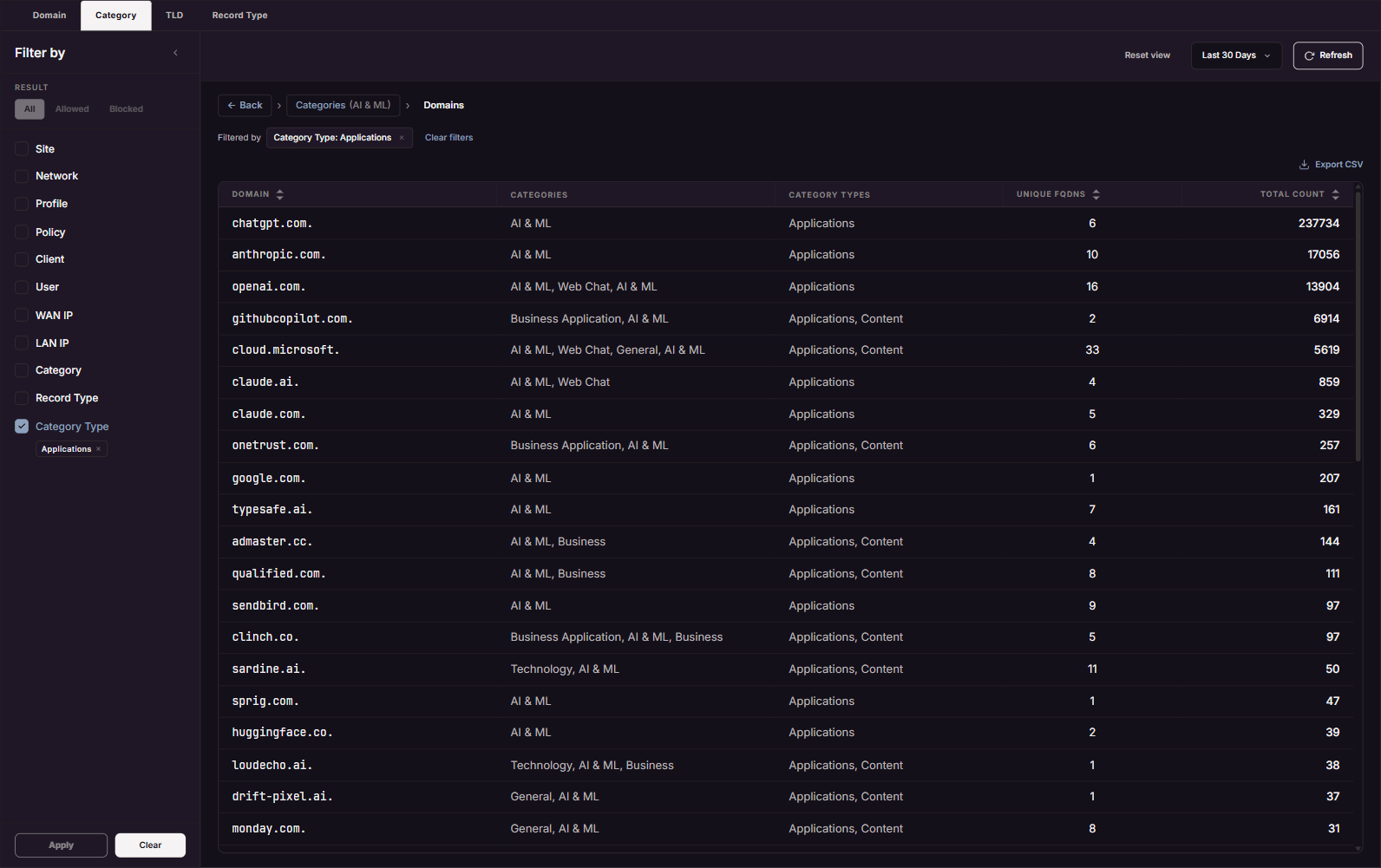Remove the Applications tag in sidebar
This screenshot has width=1381, height=868.
[99, 449]
